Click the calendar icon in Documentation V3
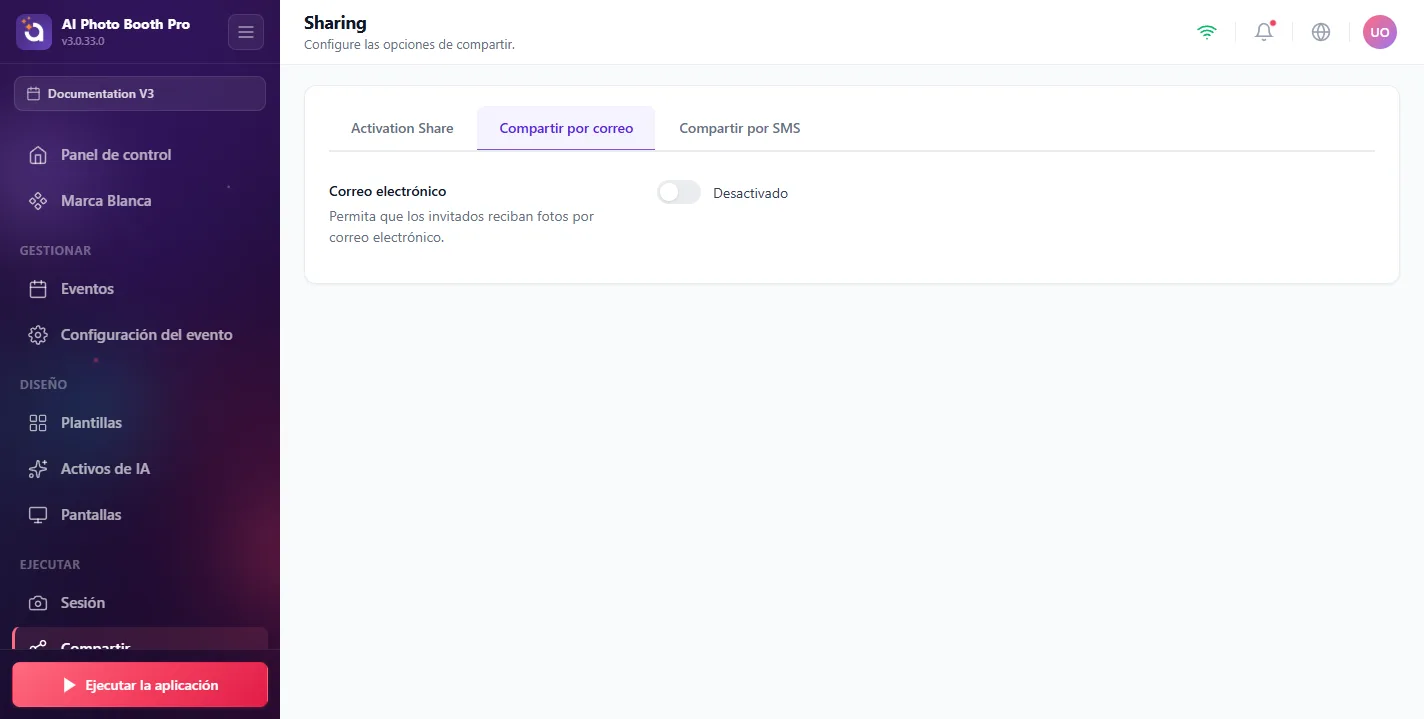 pos(34,93)
